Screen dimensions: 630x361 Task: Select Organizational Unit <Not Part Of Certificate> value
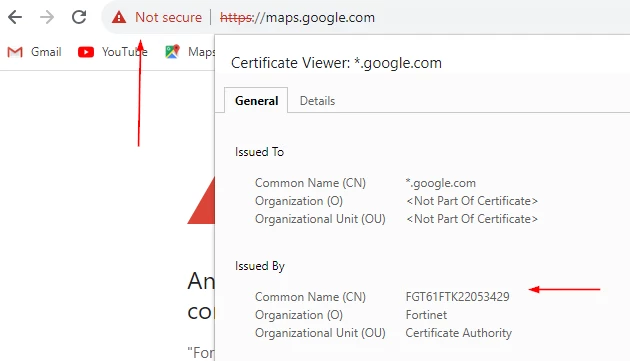click(x=472, y=219)
